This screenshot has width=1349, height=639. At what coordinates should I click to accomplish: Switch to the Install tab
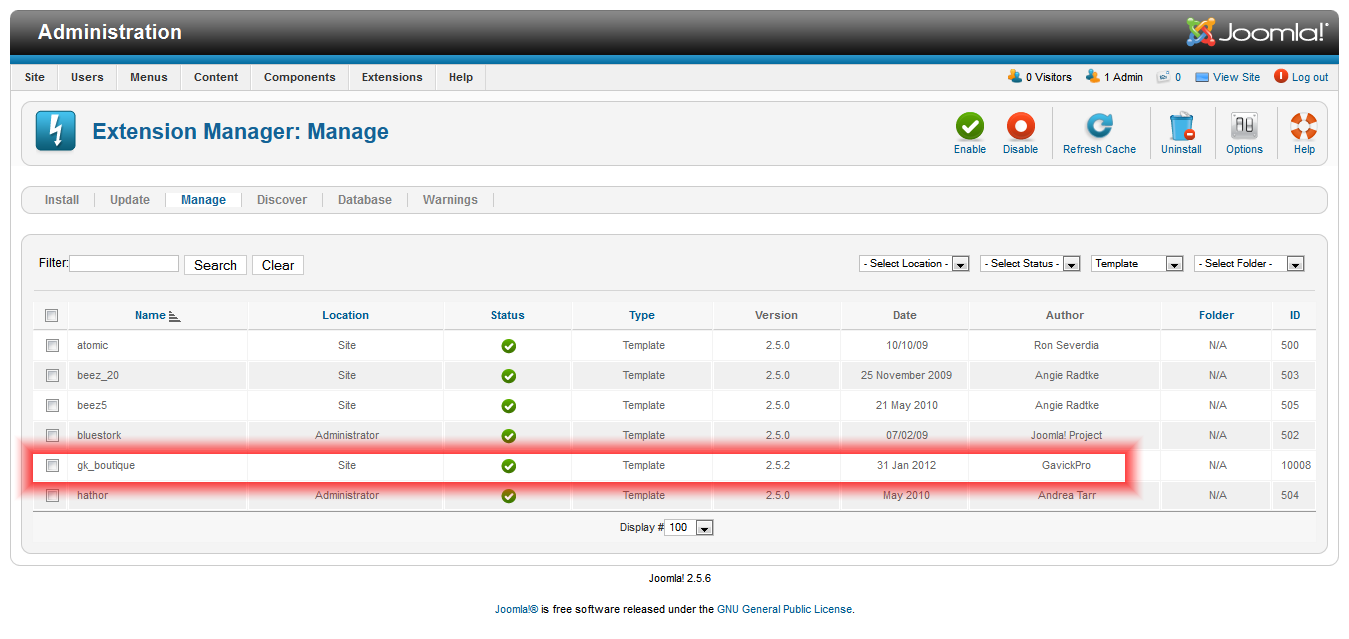pyautogui.click(x=62, y=200)
